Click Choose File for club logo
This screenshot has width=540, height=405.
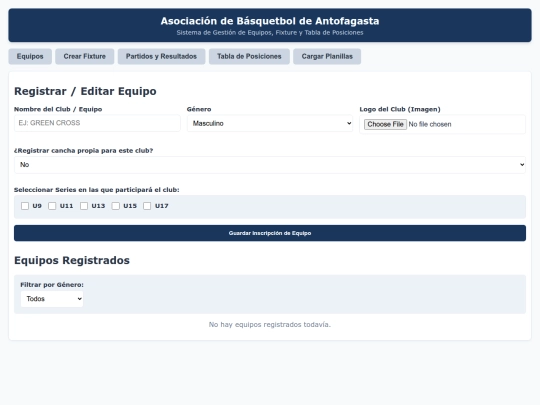coord(385,124)
